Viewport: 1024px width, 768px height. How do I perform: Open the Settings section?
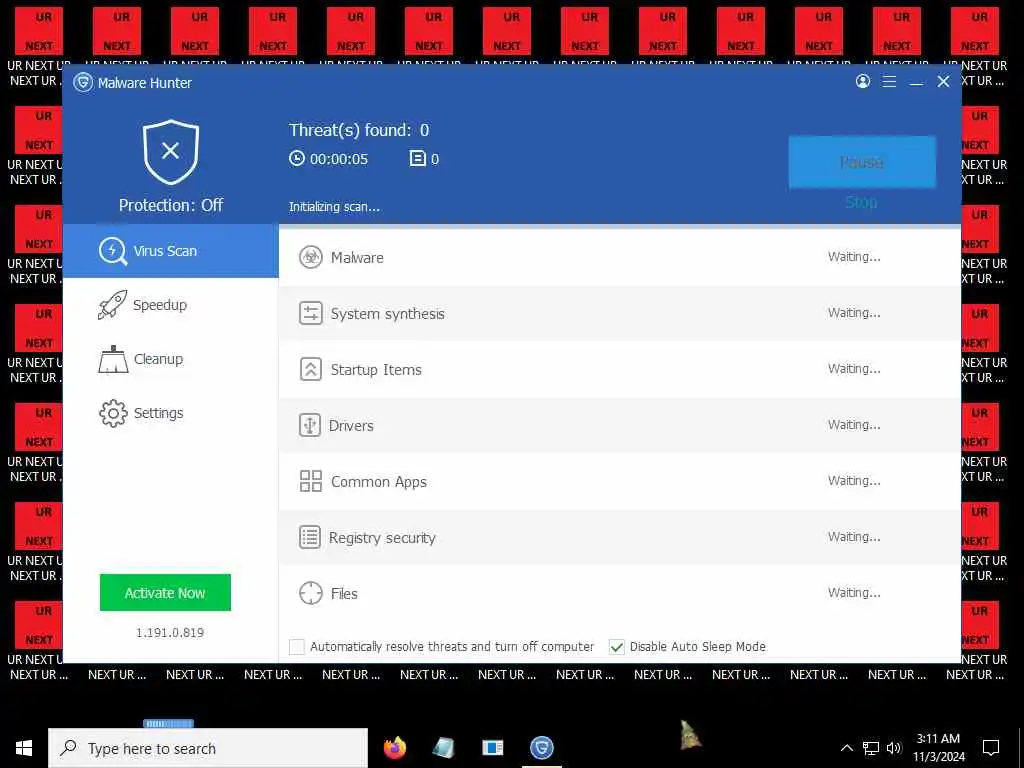(171, 413)
